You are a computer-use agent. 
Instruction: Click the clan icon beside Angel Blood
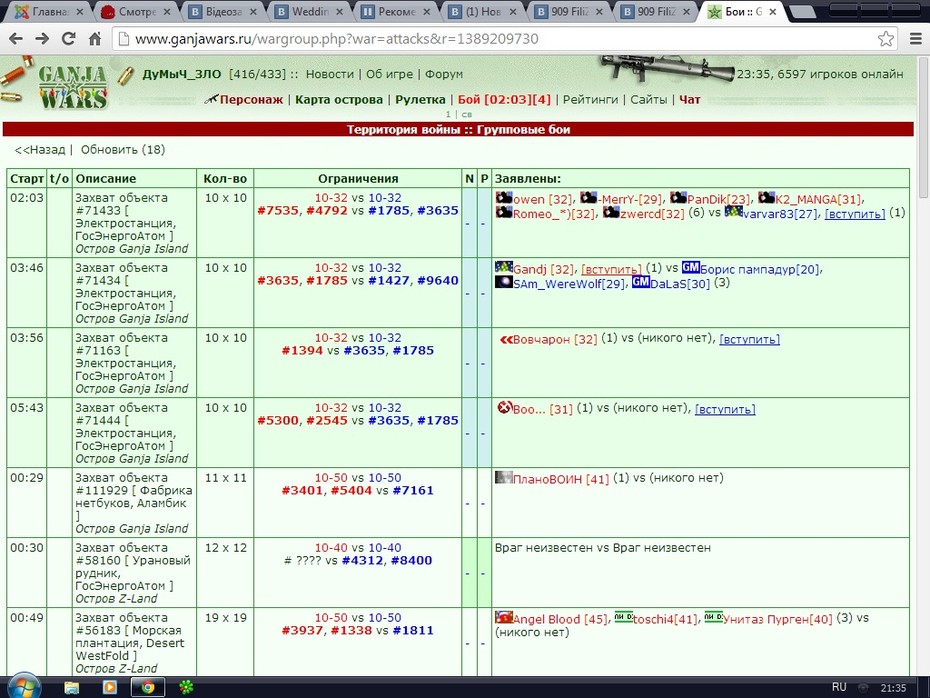coord(504,617)
